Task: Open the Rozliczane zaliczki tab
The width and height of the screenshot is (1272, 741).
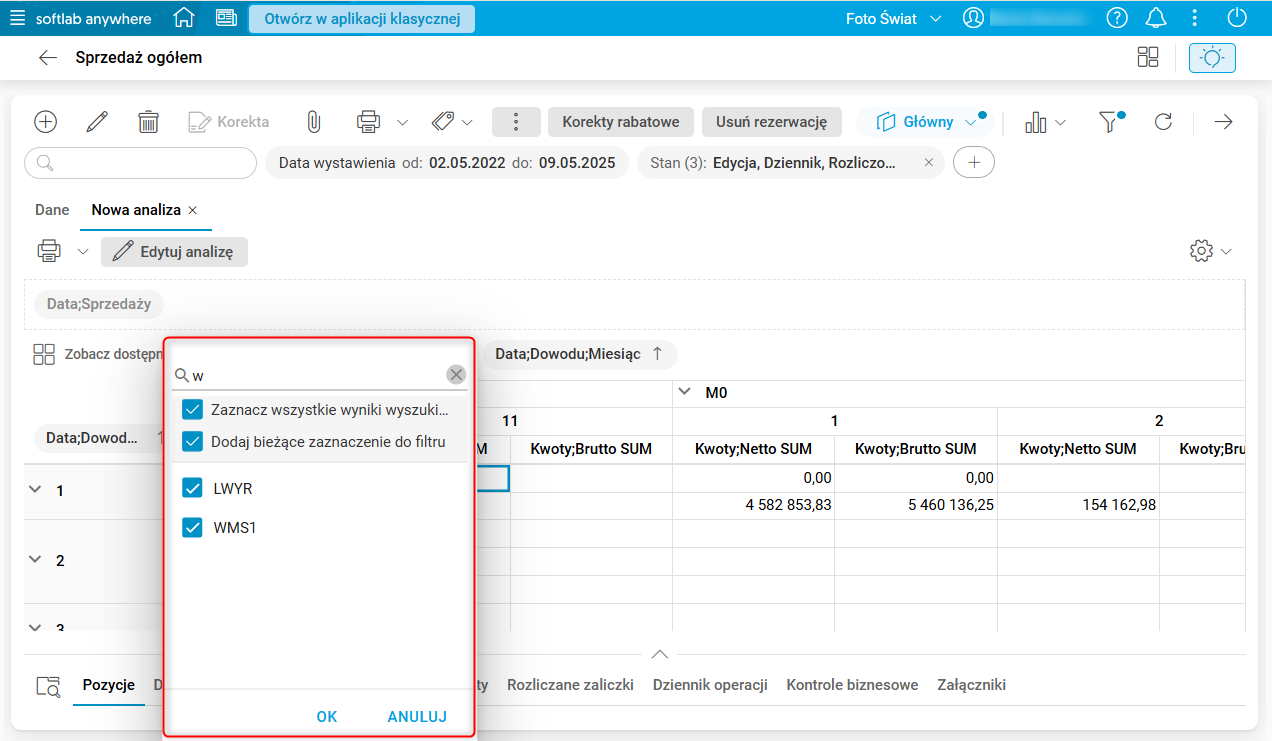Action: (570, 685)
